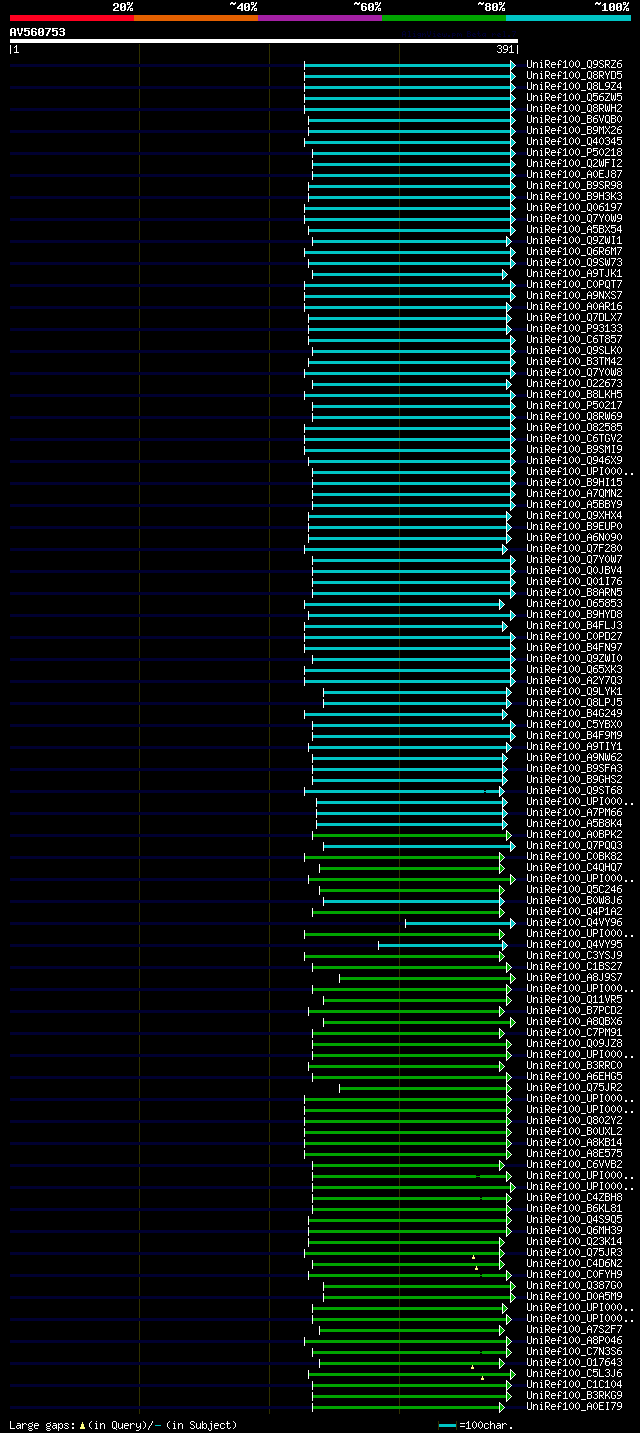Click the green ~80% identity legend segment
The height and width of the screenshot is (1433, 640).
444,18
